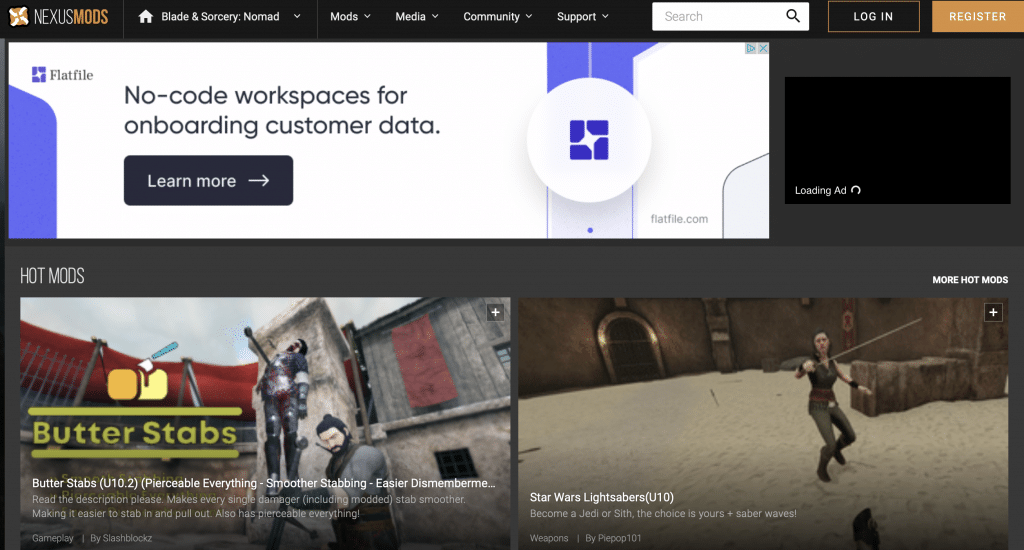
Task: Open the Community menu
Action: [497, 16]
